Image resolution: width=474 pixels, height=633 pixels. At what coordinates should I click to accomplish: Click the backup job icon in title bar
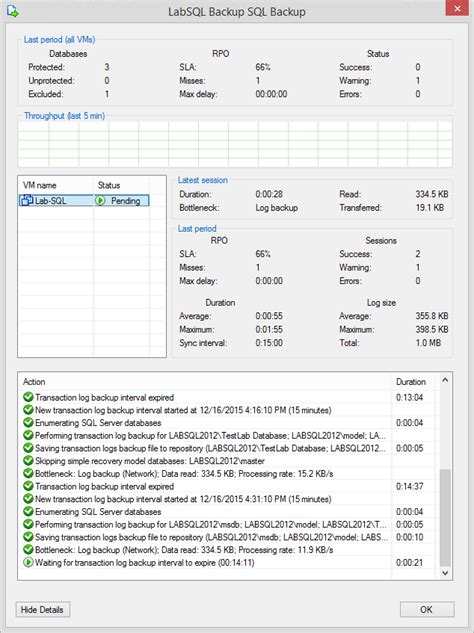click(13, 11)
